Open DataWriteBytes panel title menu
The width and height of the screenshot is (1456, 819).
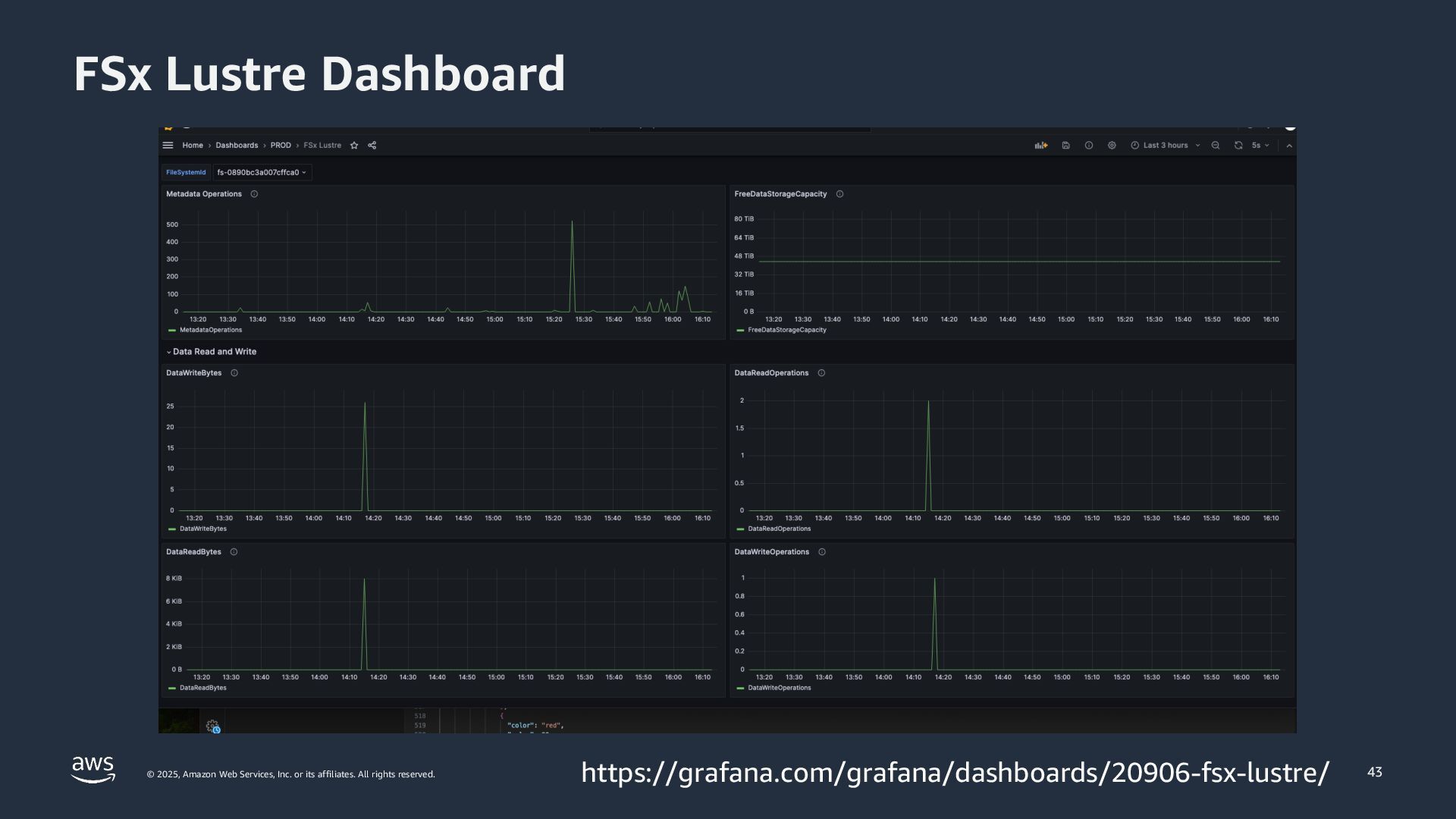(194, 373)
